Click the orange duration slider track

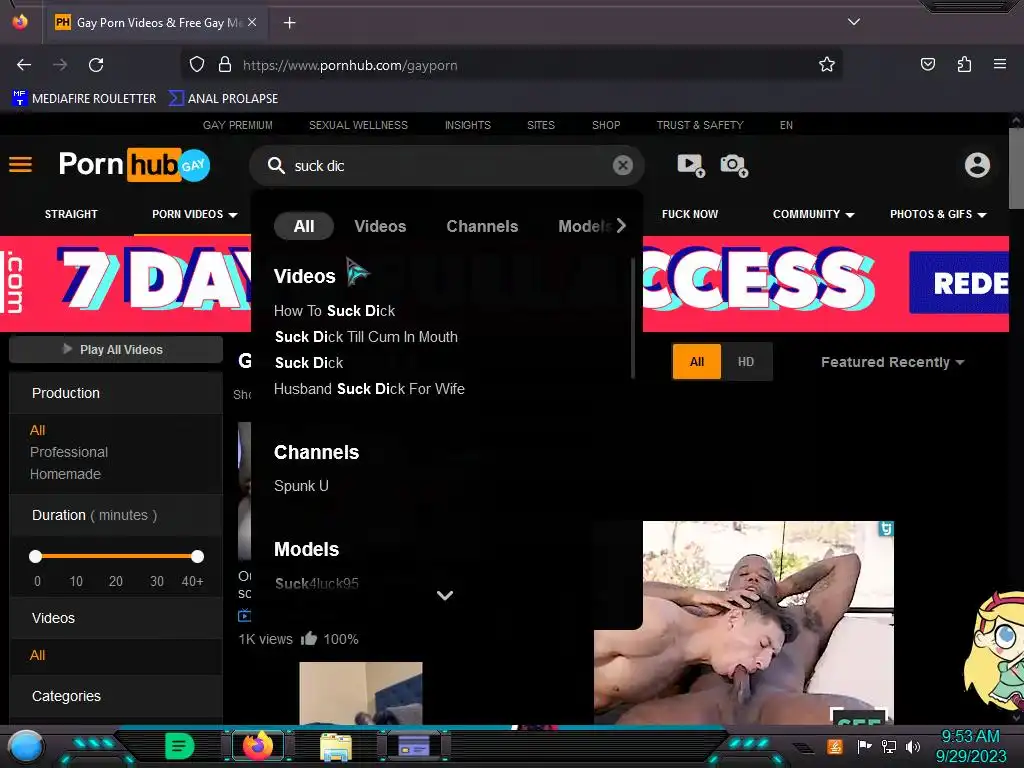click(116, 556)
